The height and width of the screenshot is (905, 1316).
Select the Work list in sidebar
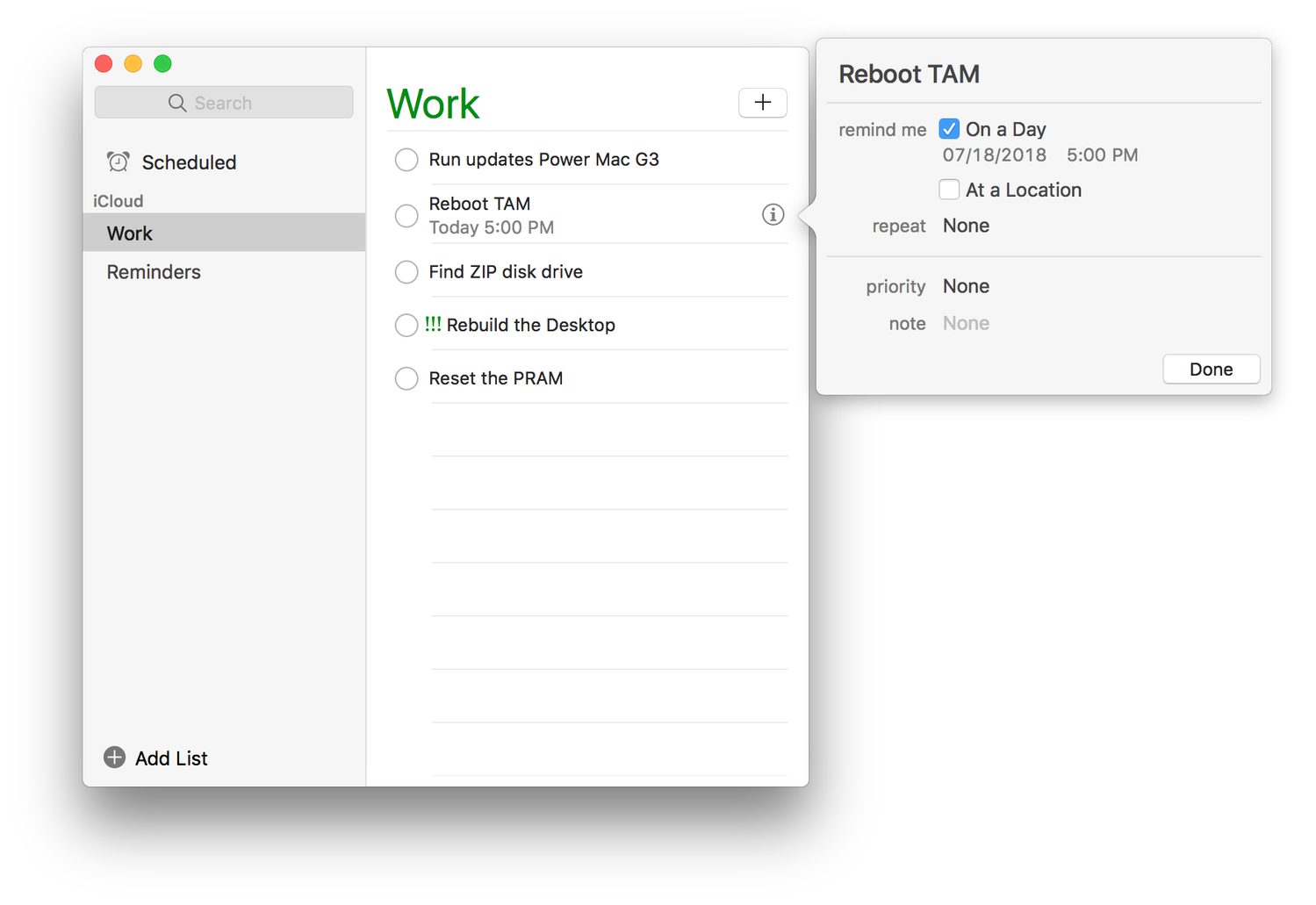(x=130, y=233)
